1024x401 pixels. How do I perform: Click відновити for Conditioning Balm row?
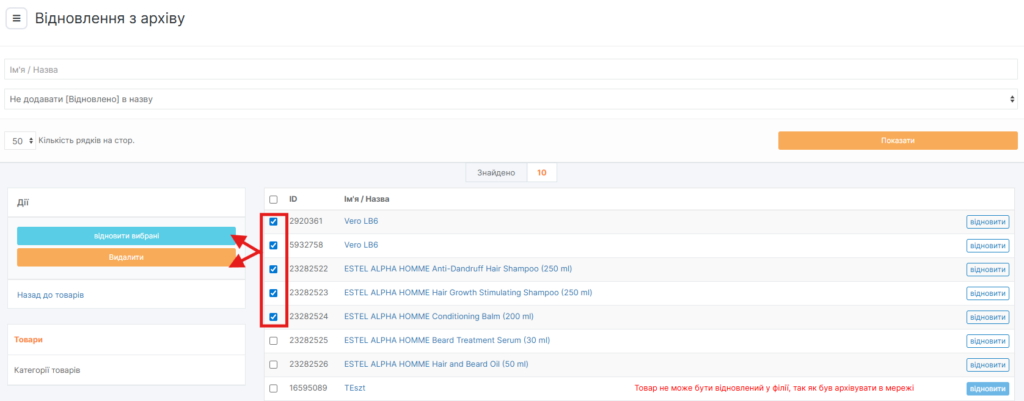point(987,317)
